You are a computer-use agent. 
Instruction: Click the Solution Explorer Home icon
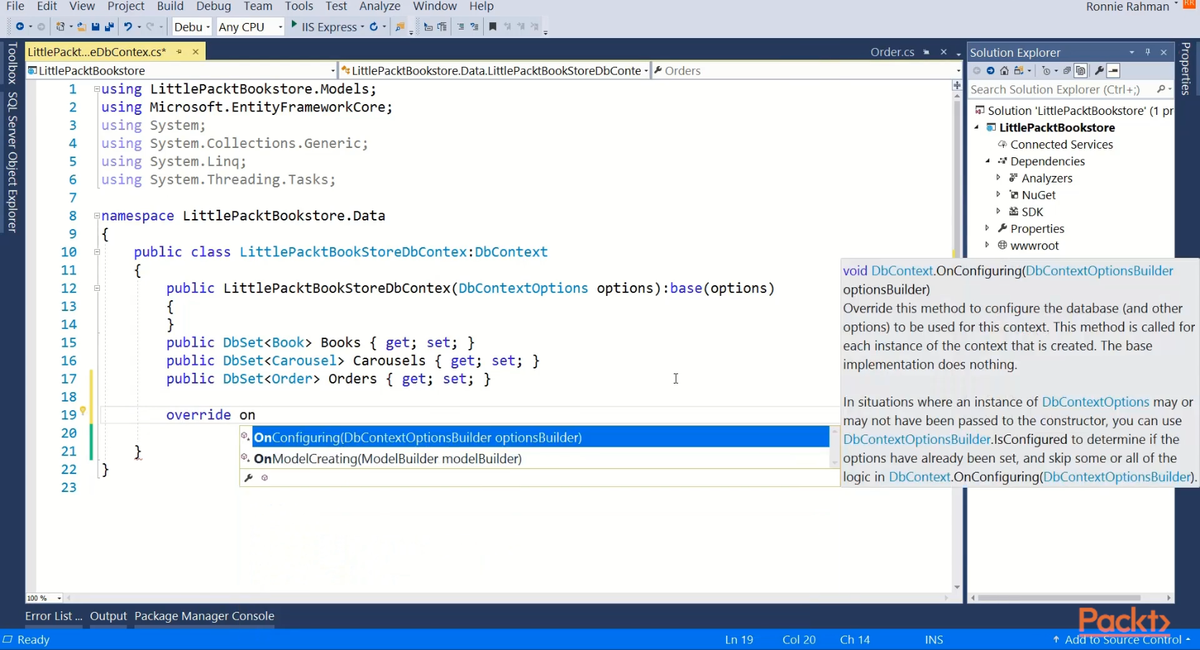1004,71
